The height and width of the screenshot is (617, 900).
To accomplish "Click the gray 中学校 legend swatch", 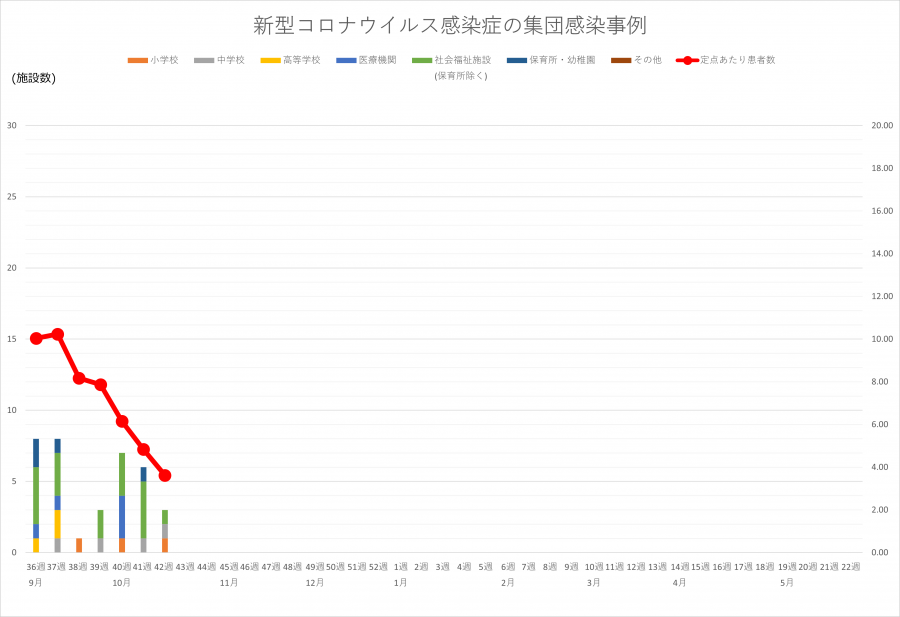I will (204, 61).
